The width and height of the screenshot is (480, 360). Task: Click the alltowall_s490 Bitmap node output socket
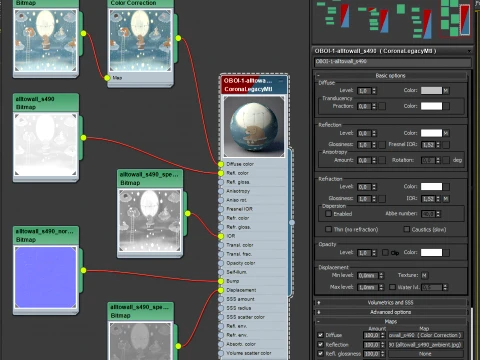click(x=83, y=138)
